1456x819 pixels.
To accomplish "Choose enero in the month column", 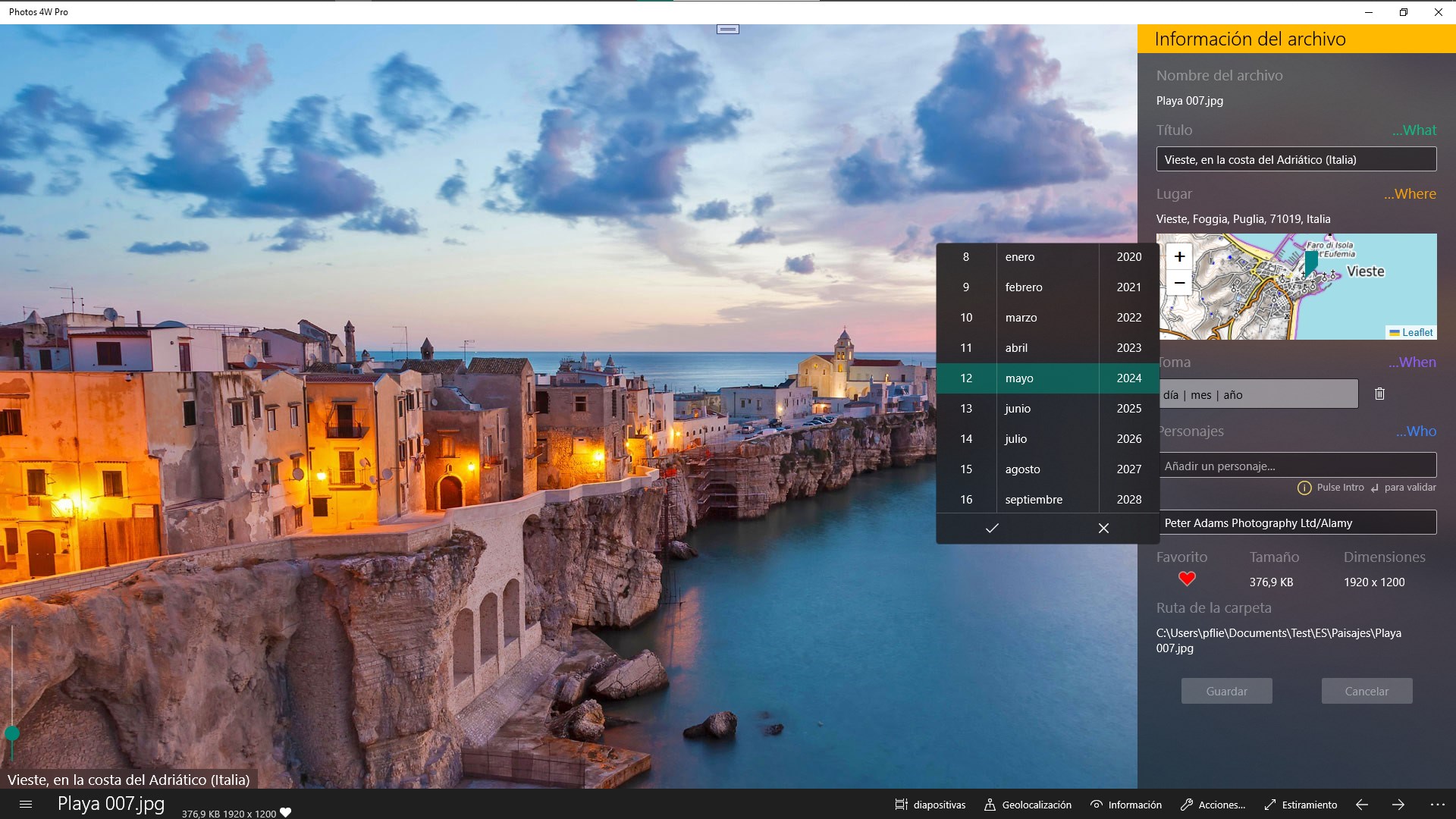I will (x=1047, y=257).
